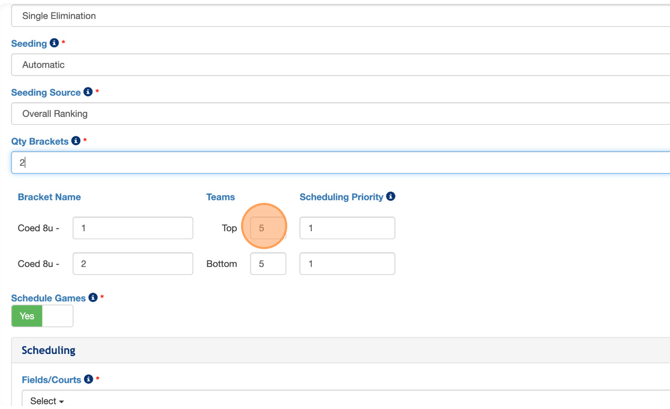Click the Fields/Courts info icon

point(88,380)
